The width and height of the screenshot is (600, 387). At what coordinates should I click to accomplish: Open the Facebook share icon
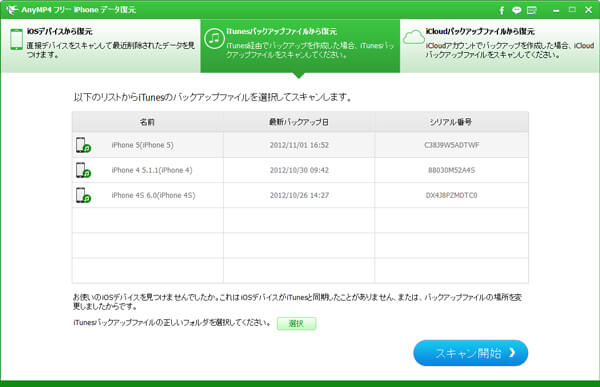pos(501,10)
